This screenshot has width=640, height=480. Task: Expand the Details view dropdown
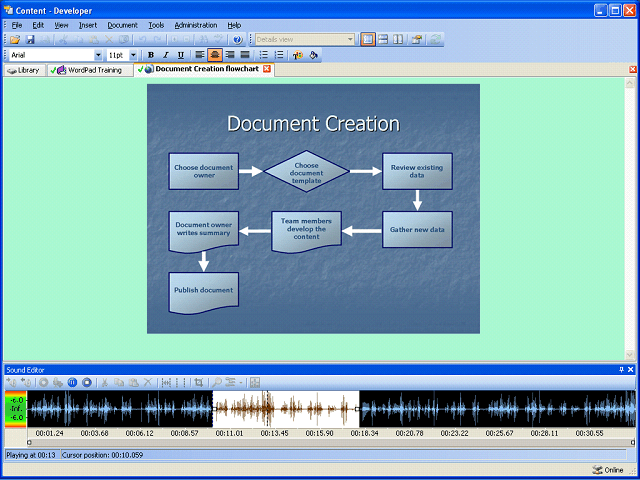350,39
